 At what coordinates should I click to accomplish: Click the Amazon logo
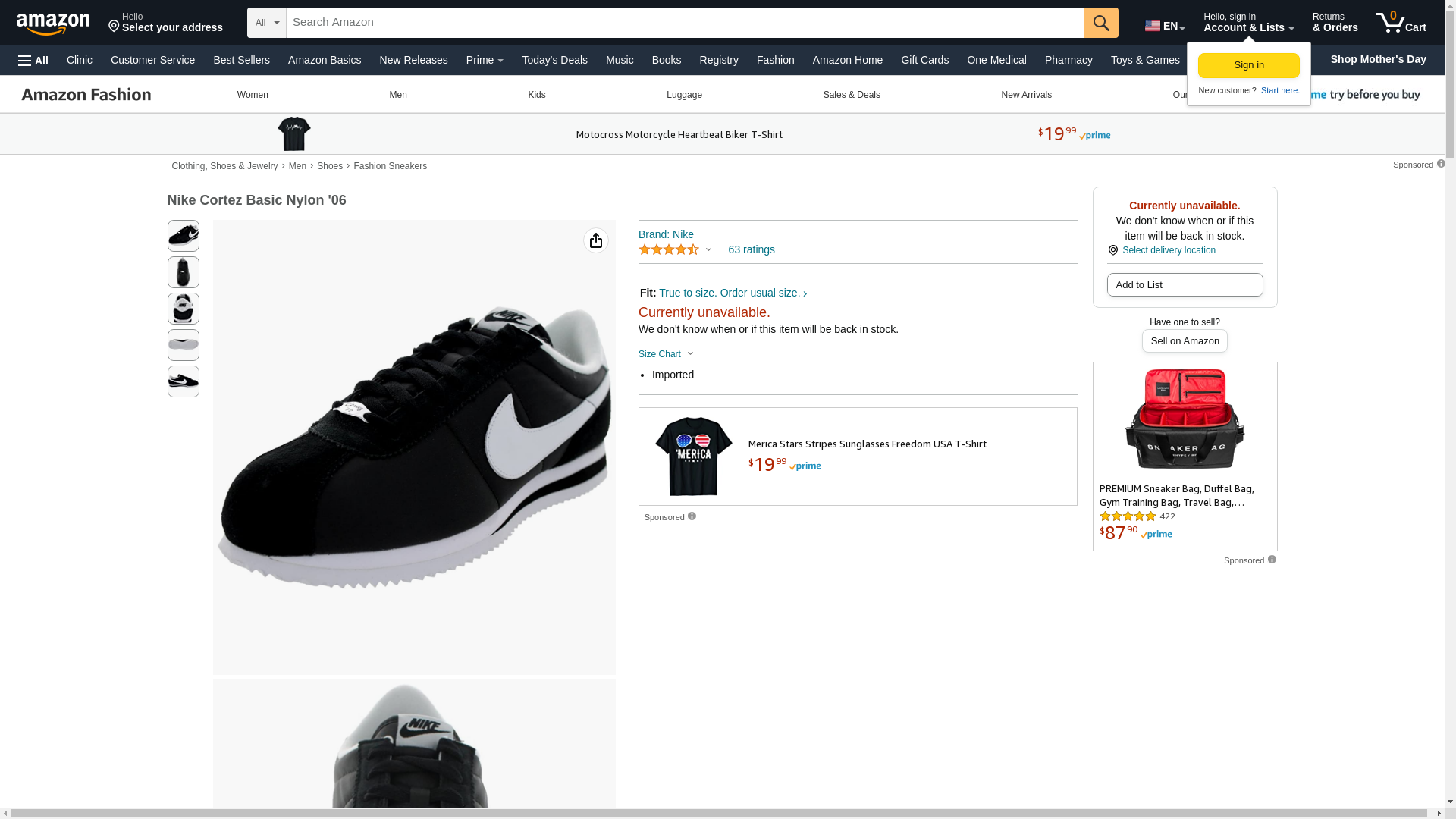pos(53,24)
